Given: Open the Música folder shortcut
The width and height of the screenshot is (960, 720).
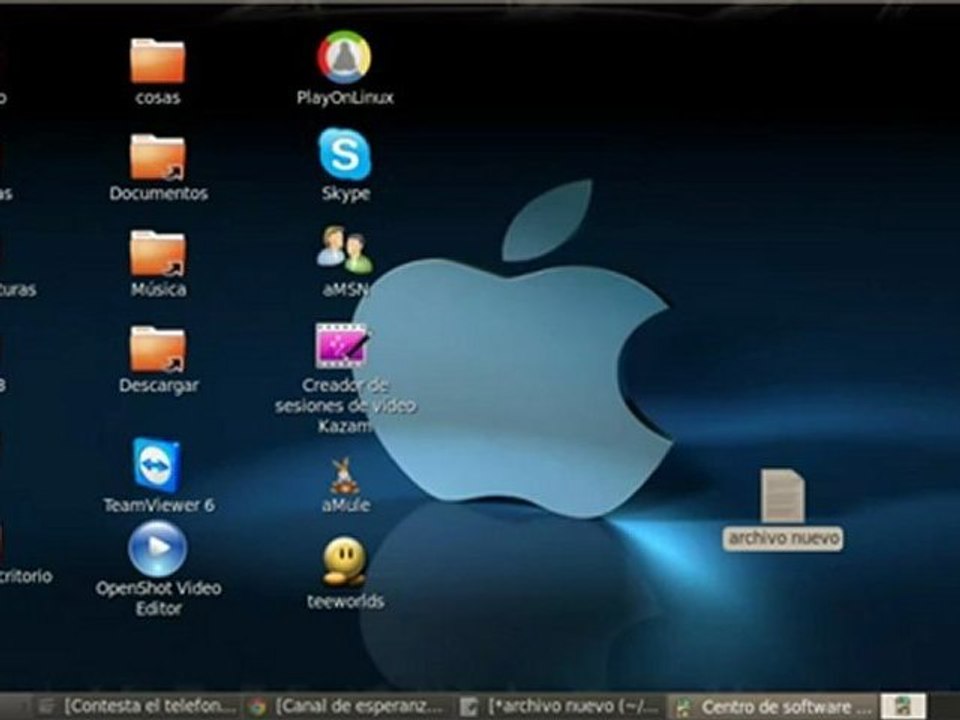Looking at the screenshot, I should point(157,253).
